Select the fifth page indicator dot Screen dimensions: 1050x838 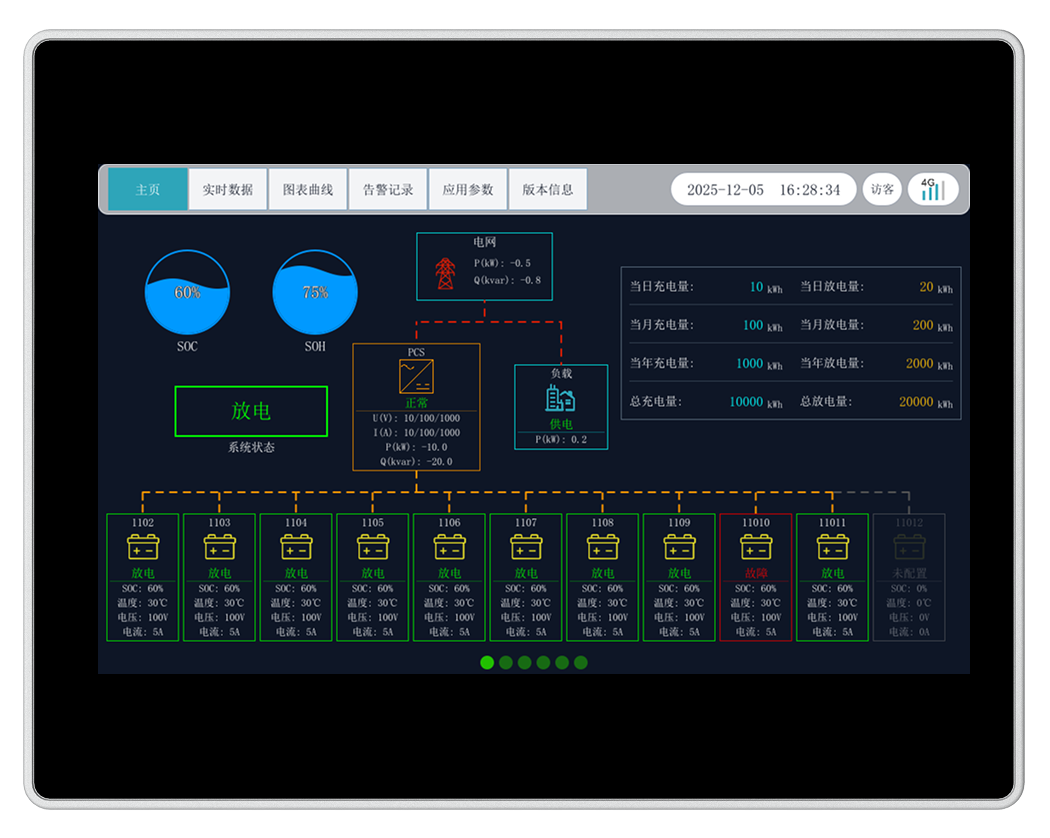coord(562,662)
